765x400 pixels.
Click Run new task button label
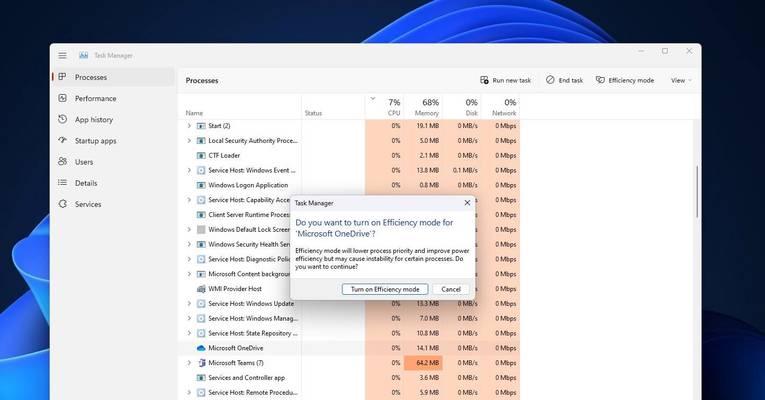[x=511, y=80]
